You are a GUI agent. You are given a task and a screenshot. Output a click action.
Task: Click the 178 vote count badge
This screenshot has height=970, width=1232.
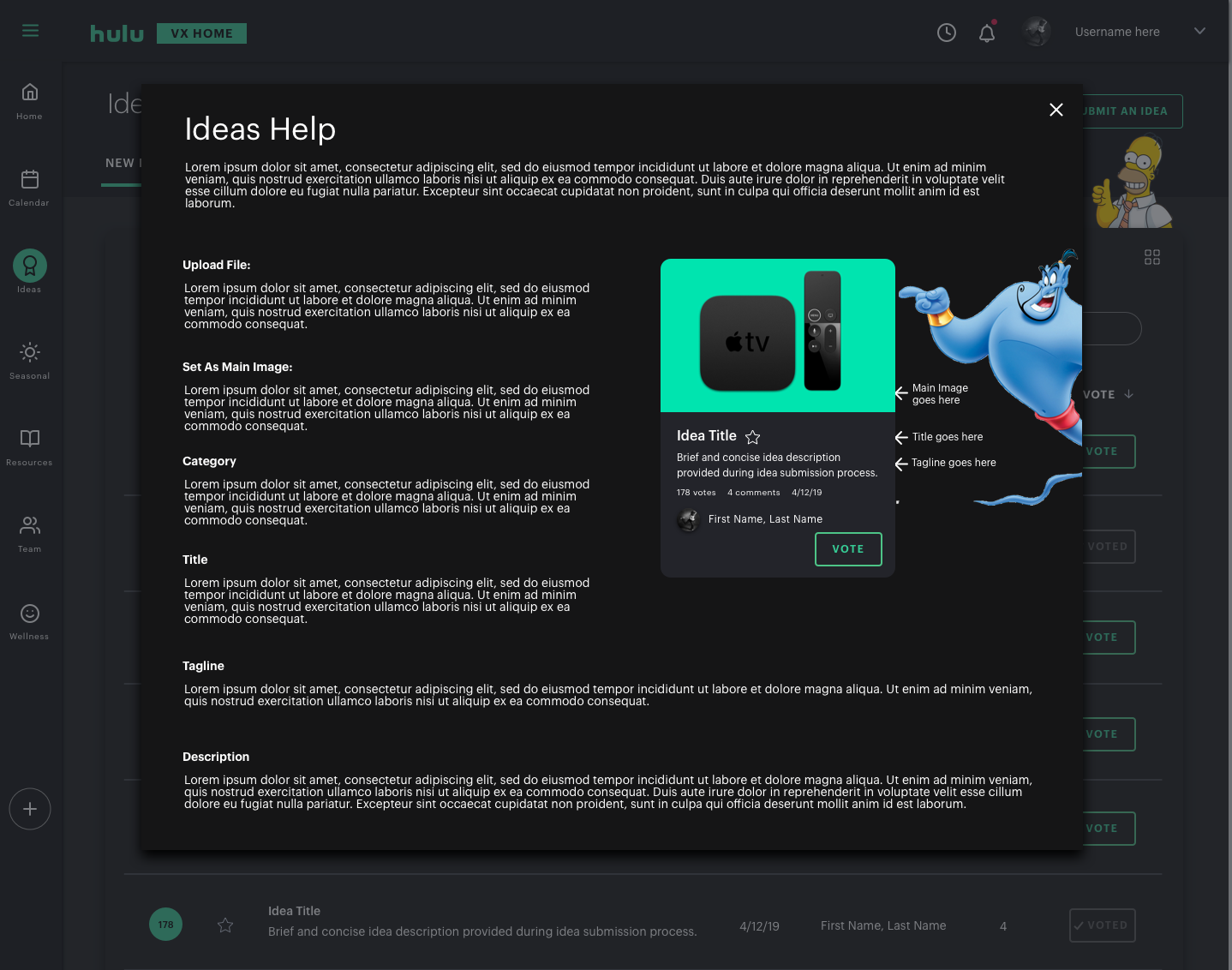(x=166, y=925)
